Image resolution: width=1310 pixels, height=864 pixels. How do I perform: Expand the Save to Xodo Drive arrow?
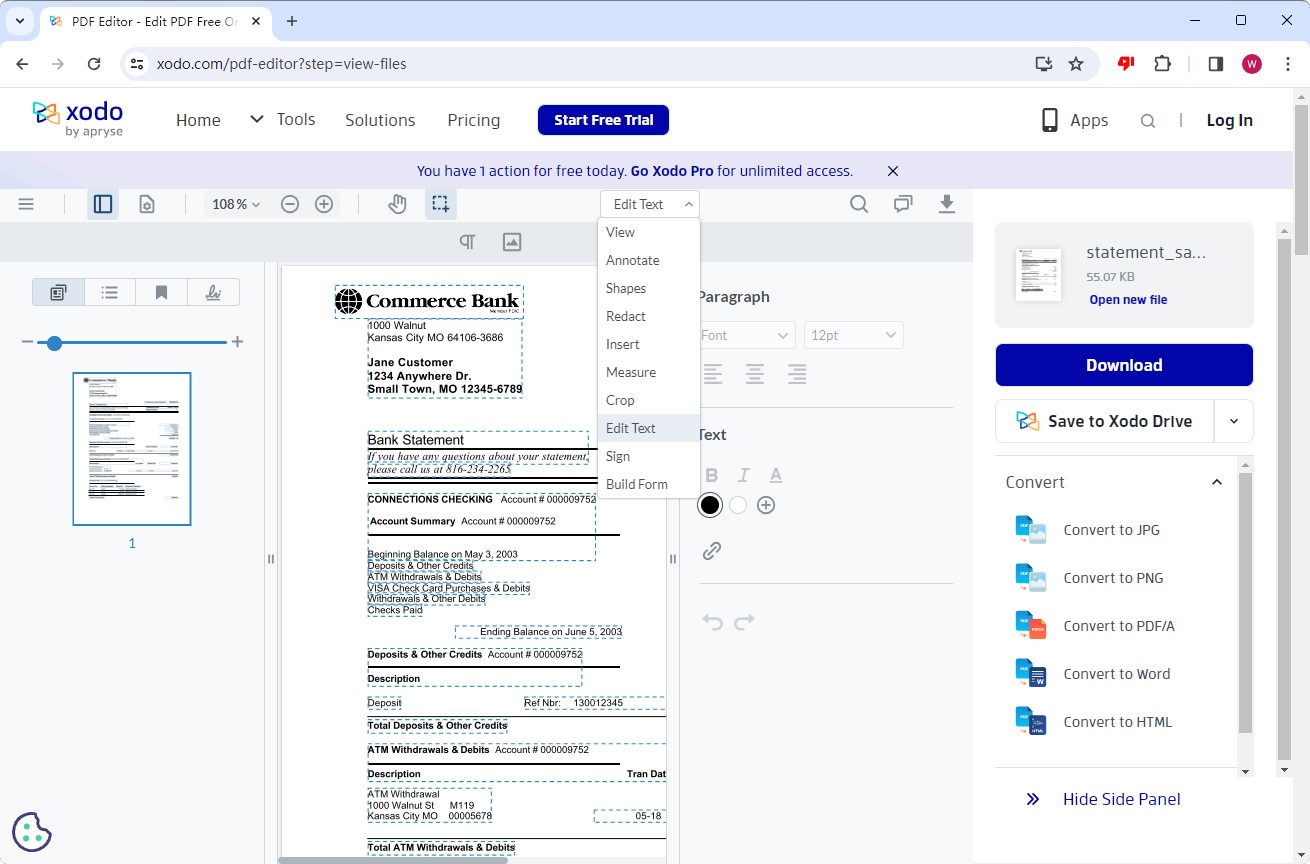point(1234,421)
